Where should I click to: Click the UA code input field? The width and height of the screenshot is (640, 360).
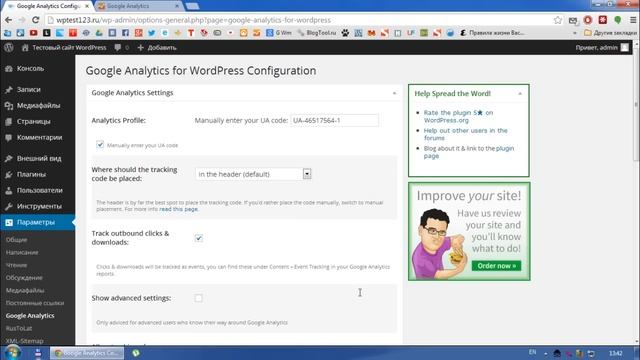click(x=334, y=120)
